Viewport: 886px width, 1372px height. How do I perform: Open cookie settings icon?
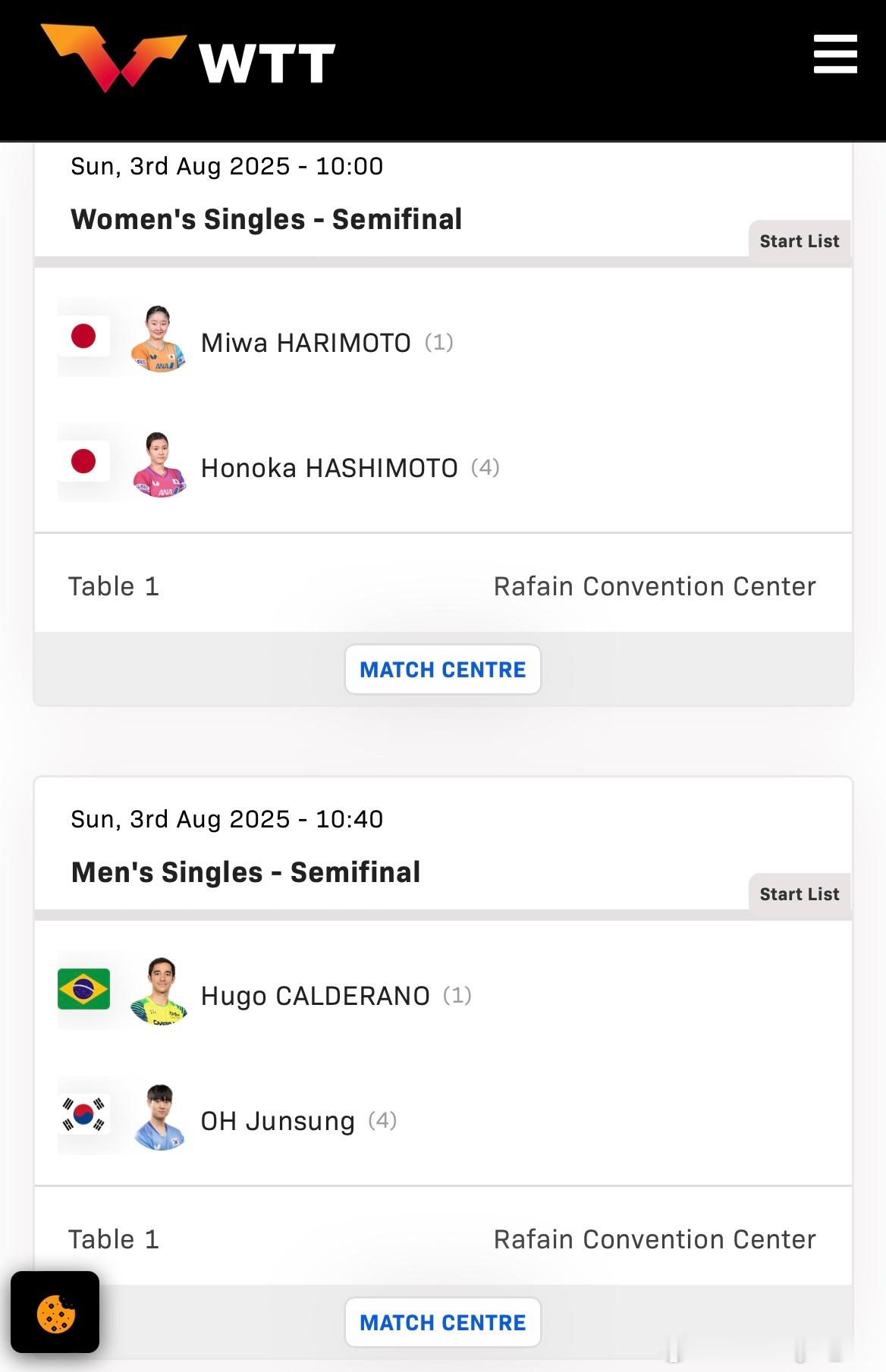click(55, 1312)
